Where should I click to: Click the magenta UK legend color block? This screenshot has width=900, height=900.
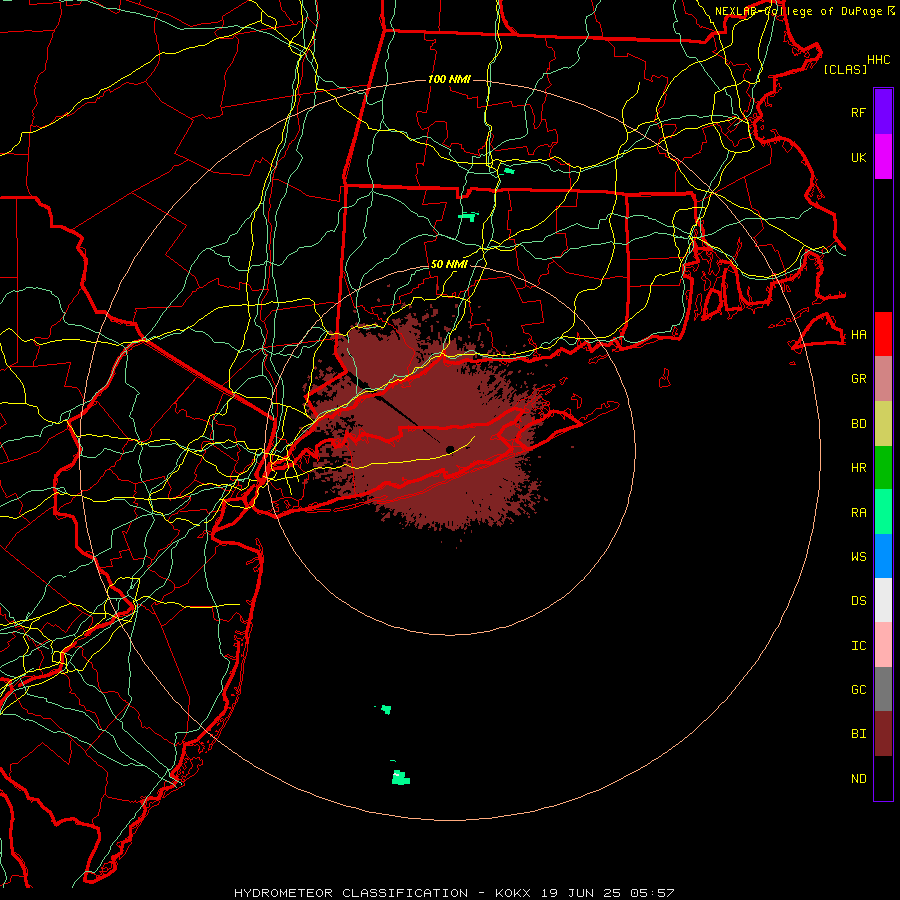click(883, 157)
